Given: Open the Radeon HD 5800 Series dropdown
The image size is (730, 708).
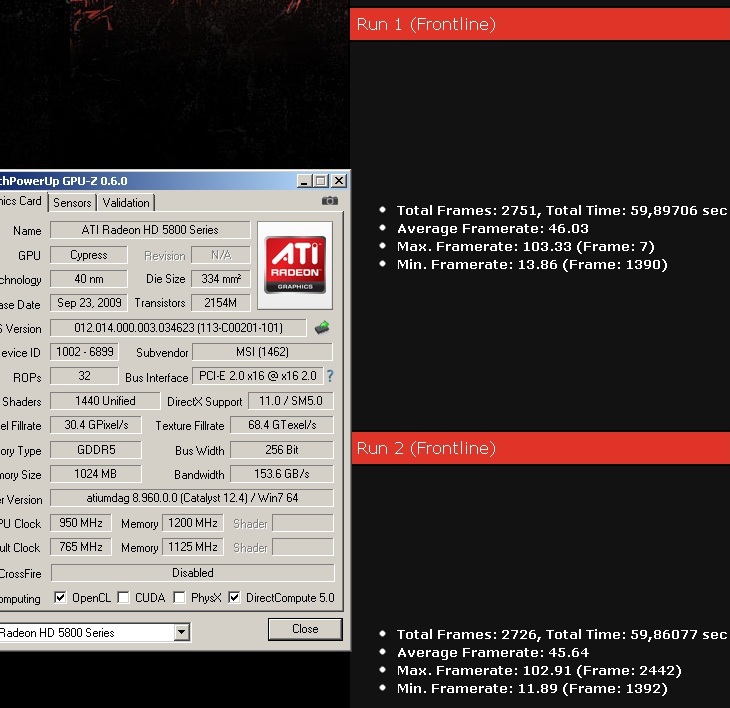Looking at the screenshot, I should [x=181, y=632].
